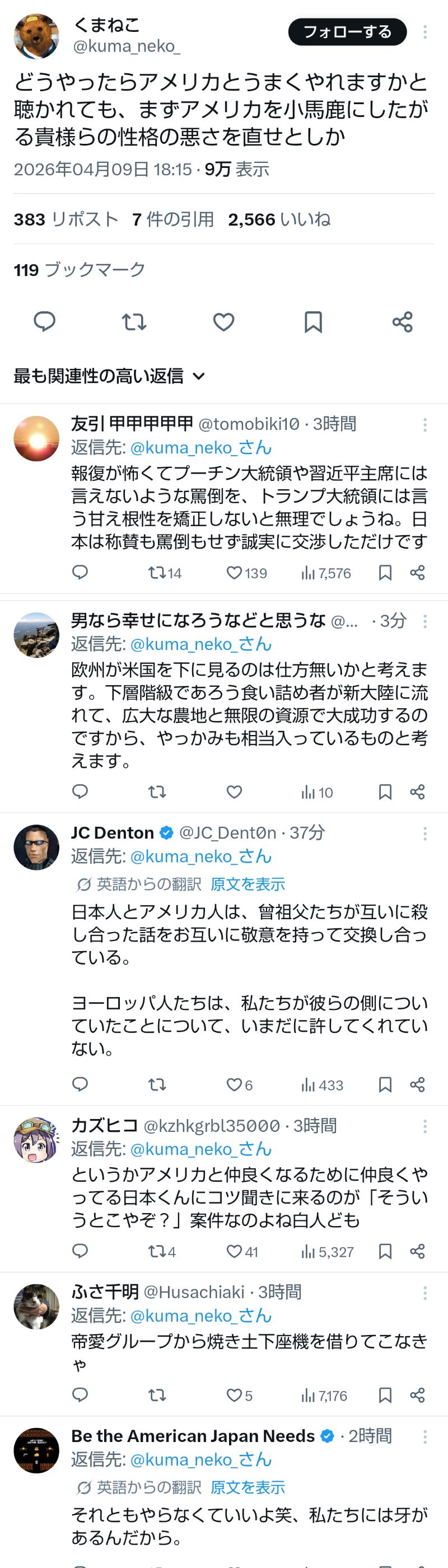Open the 383 リポスト reposts list

point(66,219)
